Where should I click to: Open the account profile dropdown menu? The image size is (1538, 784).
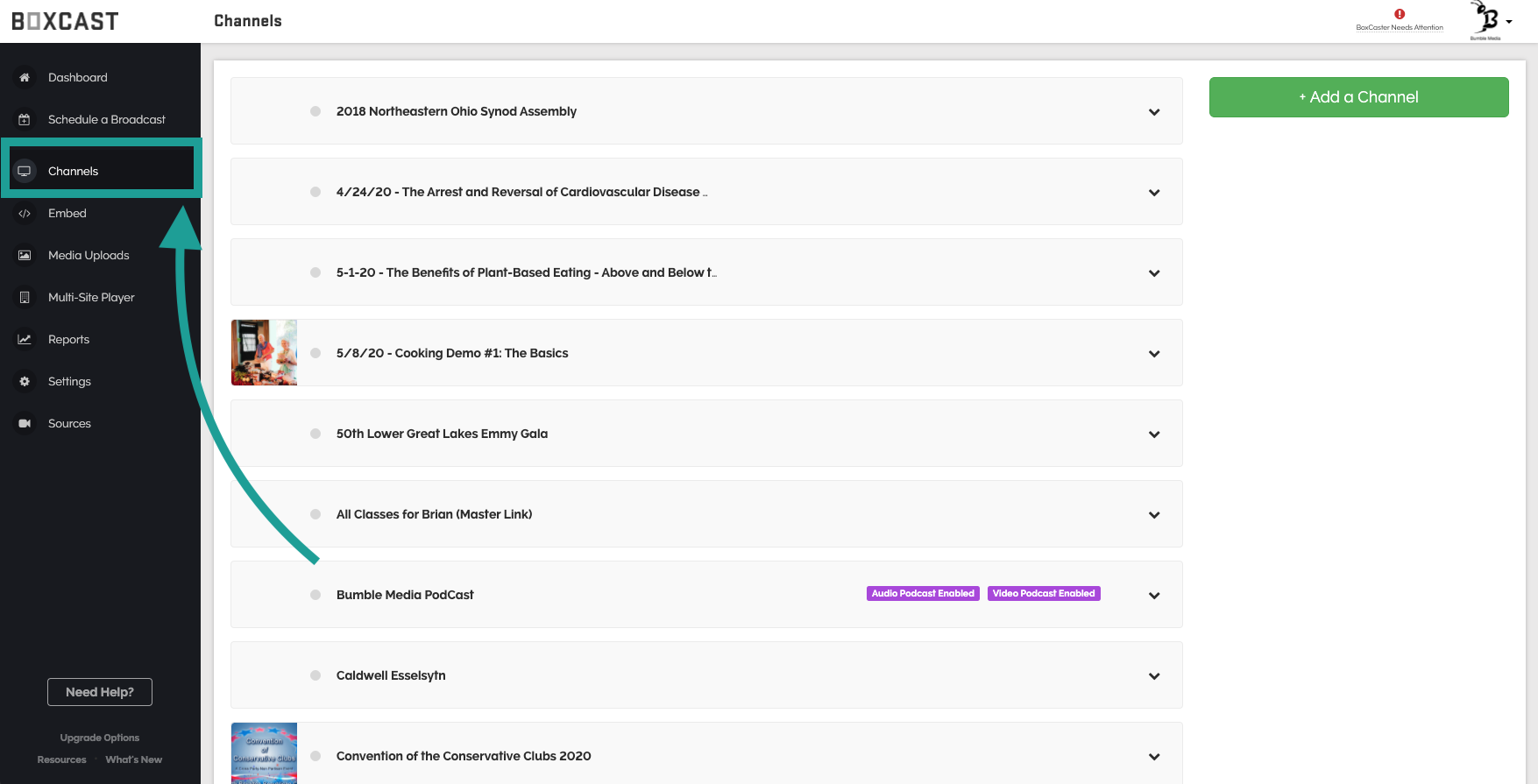point(1491,20)
